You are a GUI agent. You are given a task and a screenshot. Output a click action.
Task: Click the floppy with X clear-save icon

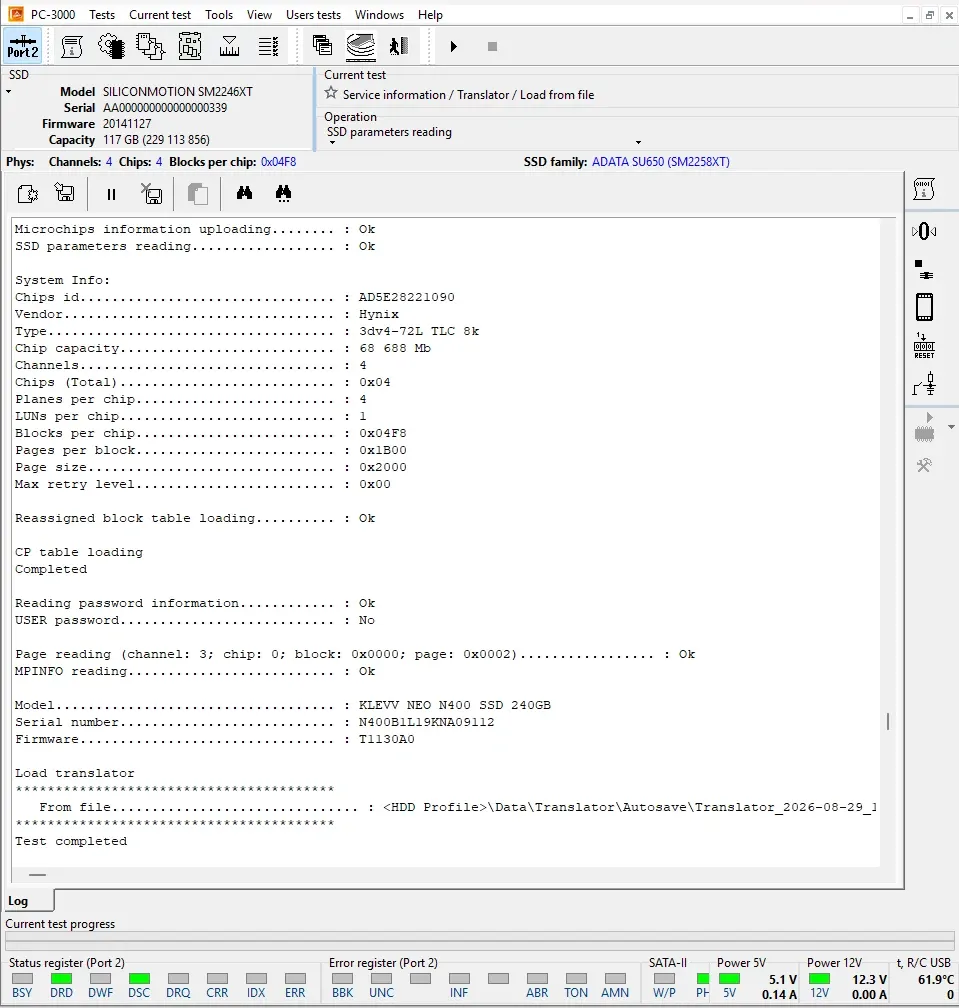[151, 194]
